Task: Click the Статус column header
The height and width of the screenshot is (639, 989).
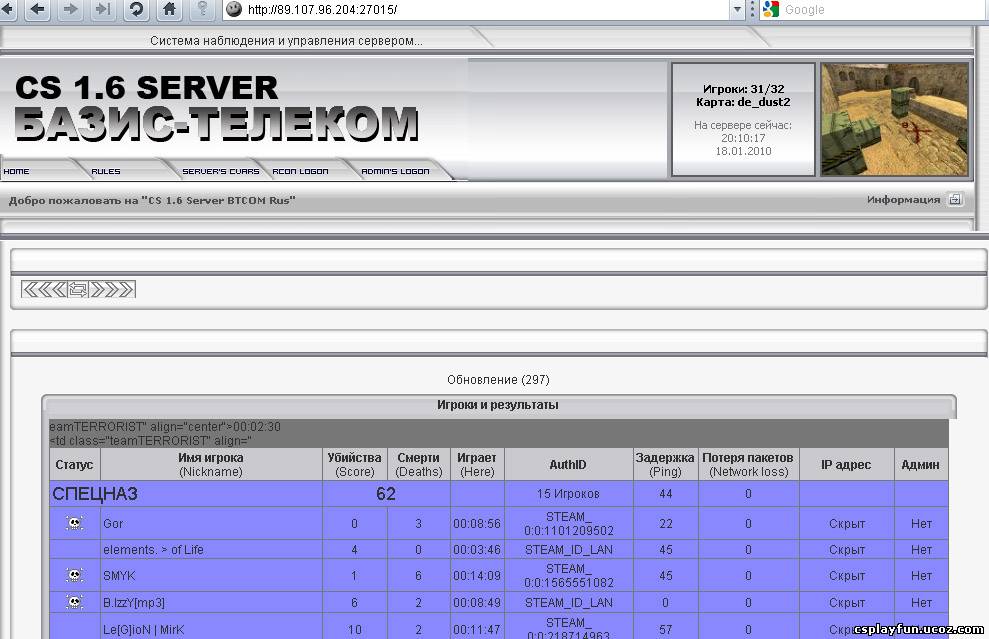Action: tap(74, 464)
